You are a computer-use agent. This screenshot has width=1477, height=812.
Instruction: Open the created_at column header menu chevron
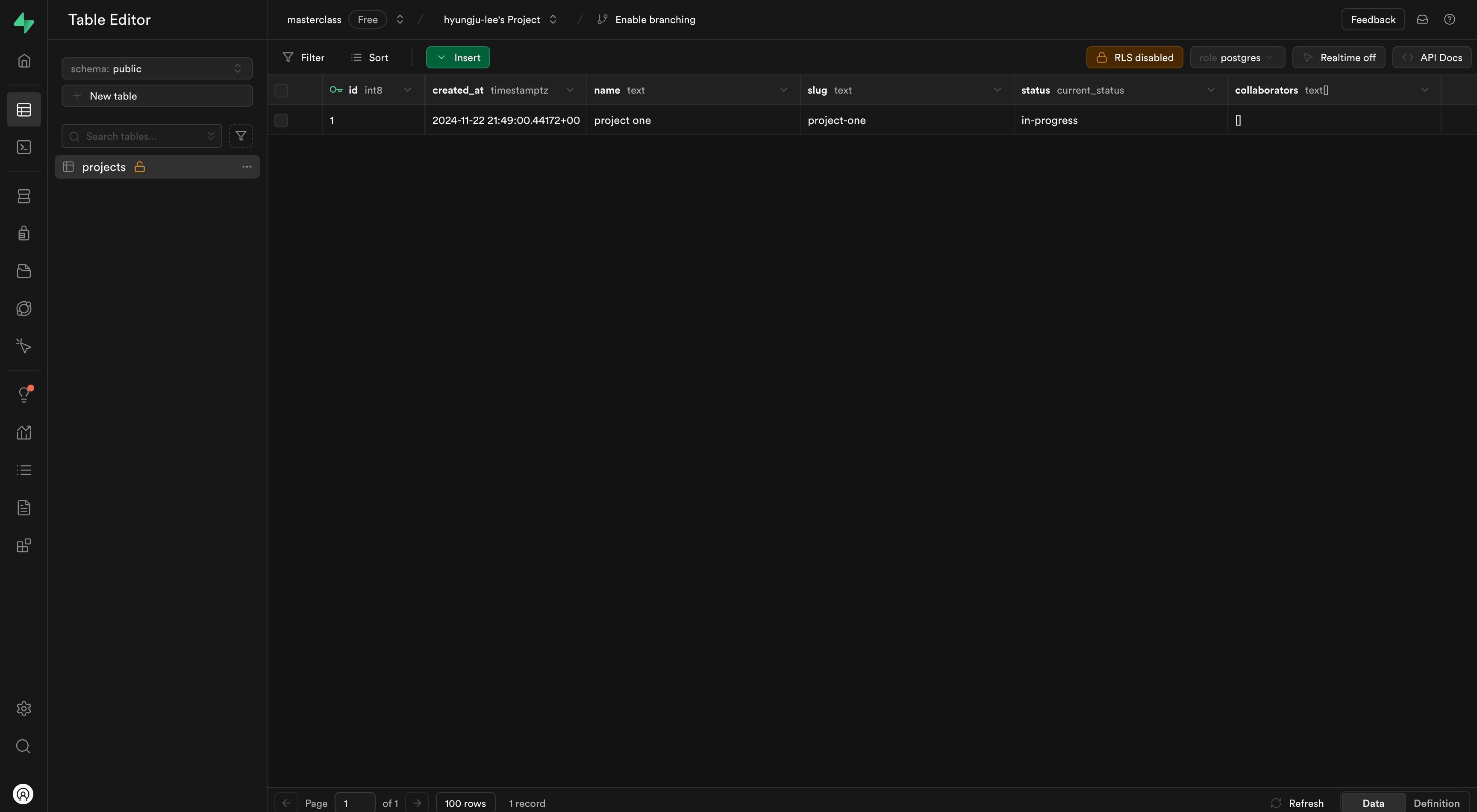(570, 90)
